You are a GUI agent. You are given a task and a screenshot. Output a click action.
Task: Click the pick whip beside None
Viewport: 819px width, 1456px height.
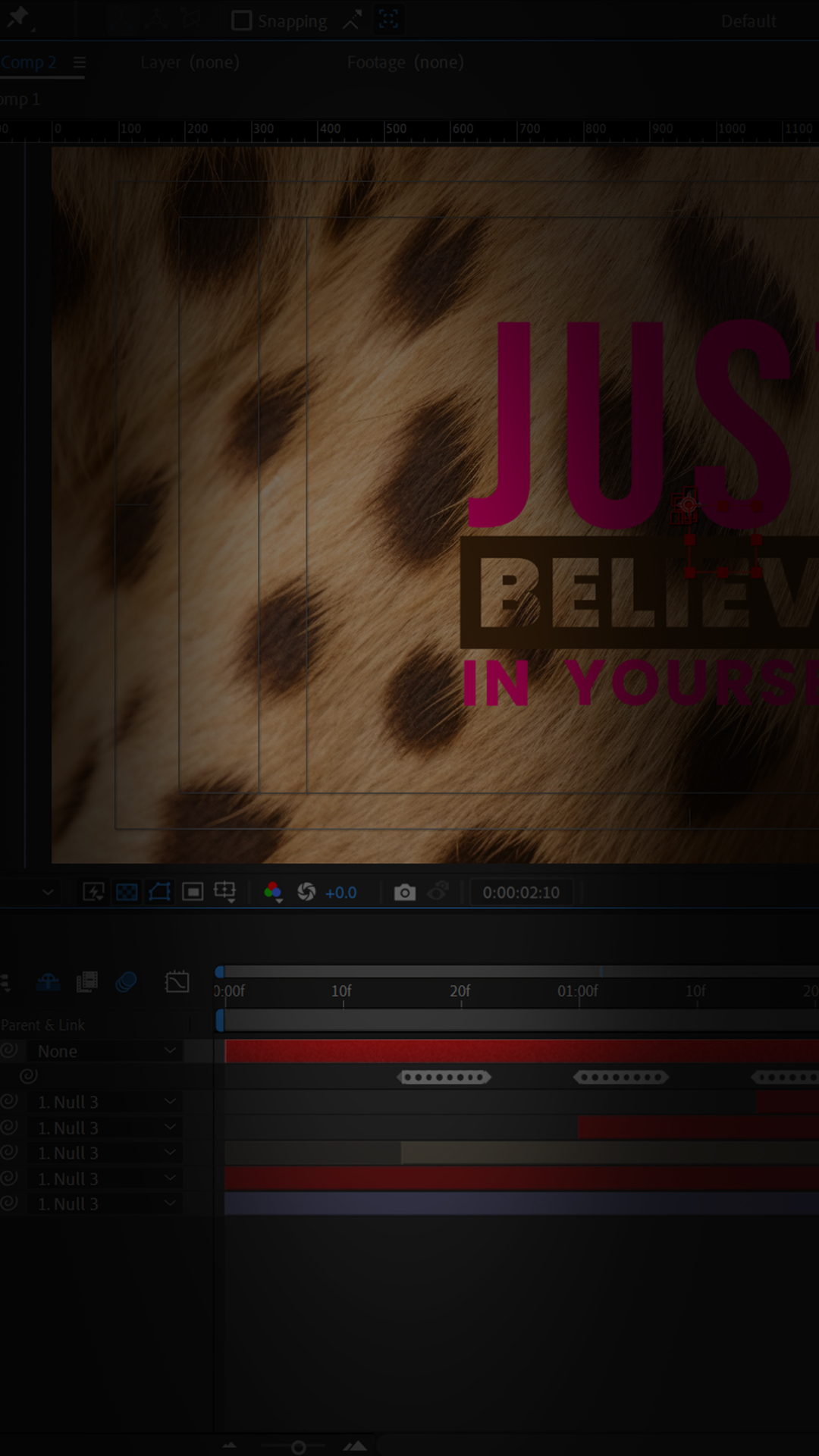[9, 1050]
